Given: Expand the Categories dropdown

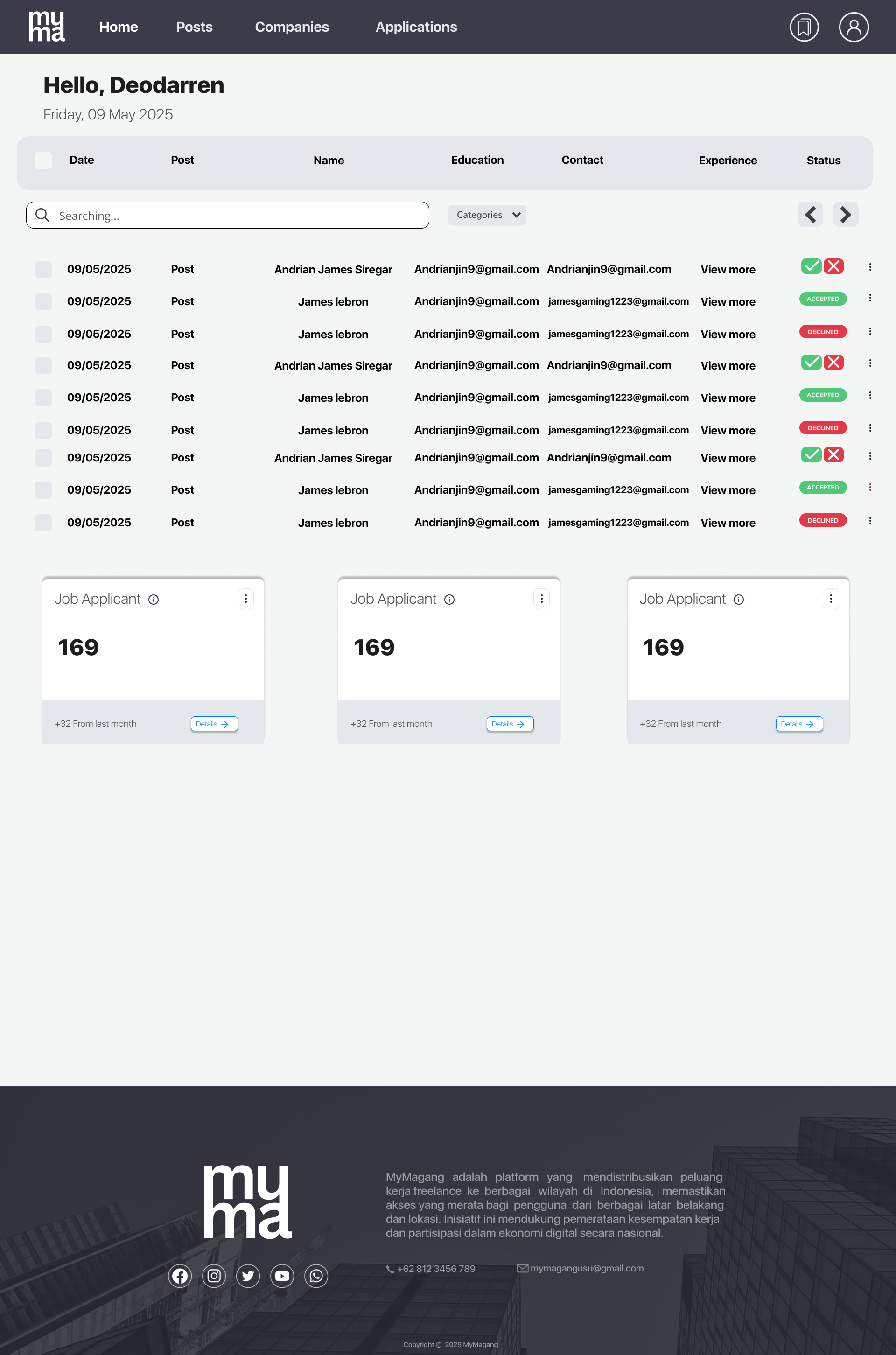Looking at the screenshot, I should pyautogui.click(x=487, y=215).
